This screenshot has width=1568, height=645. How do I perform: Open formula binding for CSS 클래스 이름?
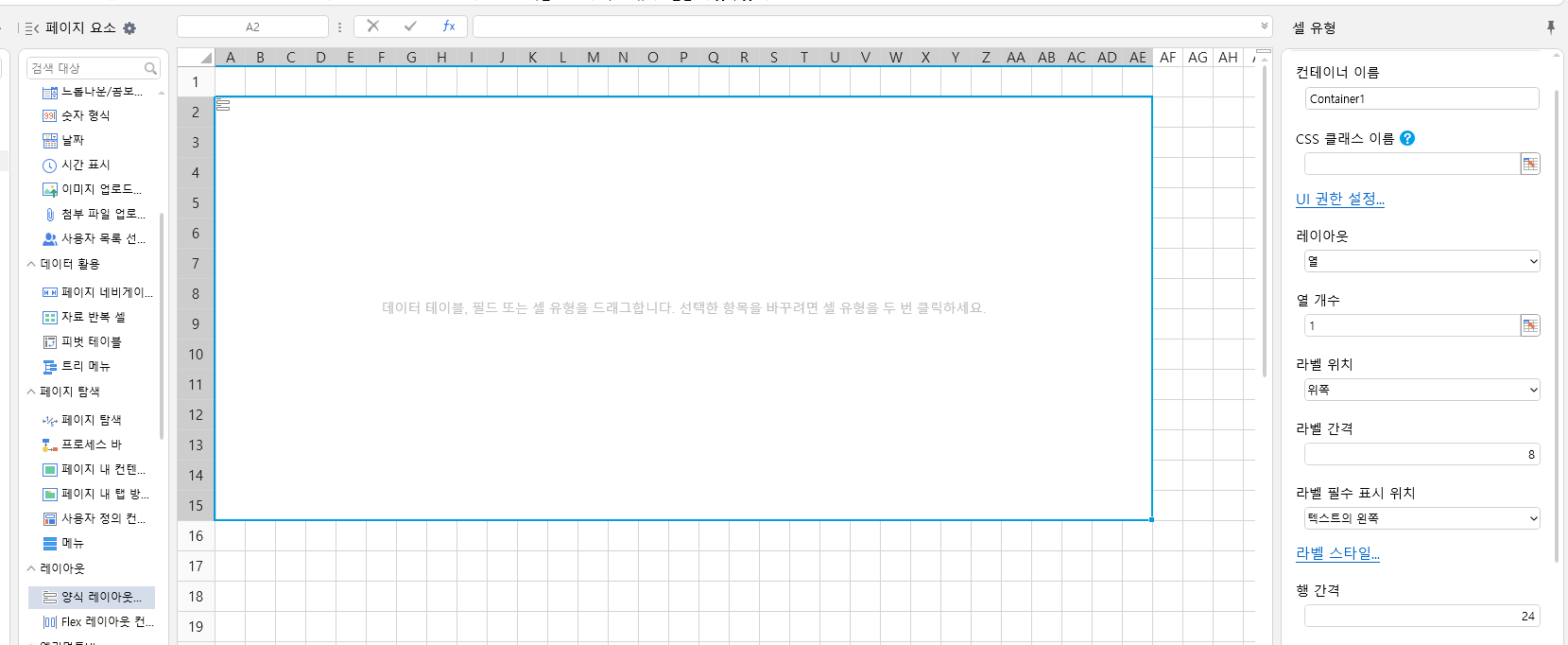click(1530, 164)
